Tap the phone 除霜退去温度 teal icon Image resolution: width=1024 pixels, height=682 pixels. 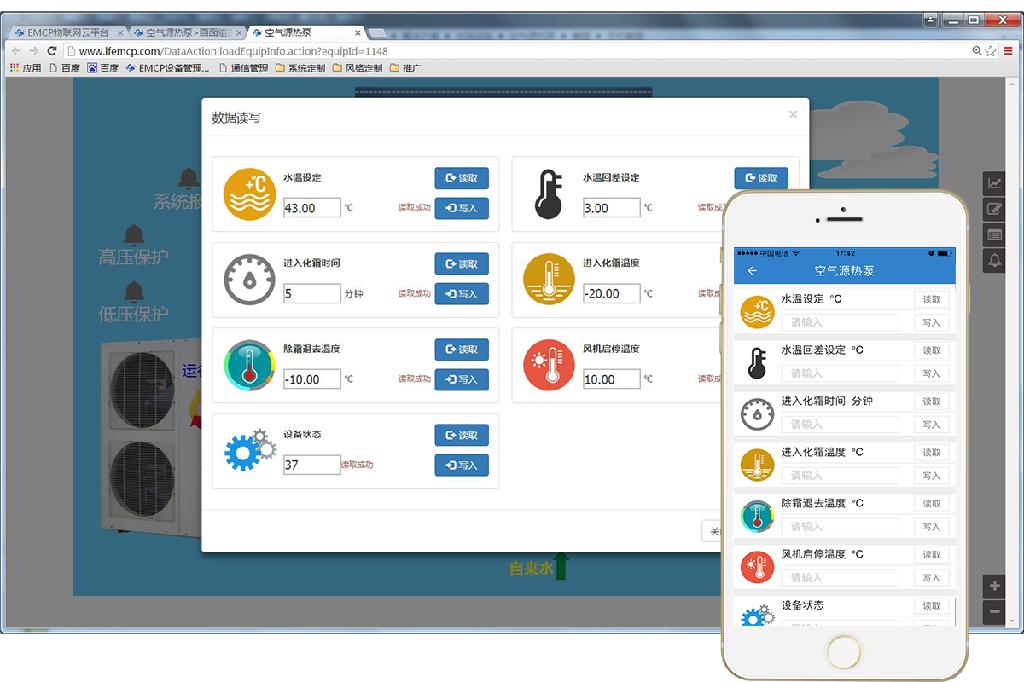tap(758, 515)
